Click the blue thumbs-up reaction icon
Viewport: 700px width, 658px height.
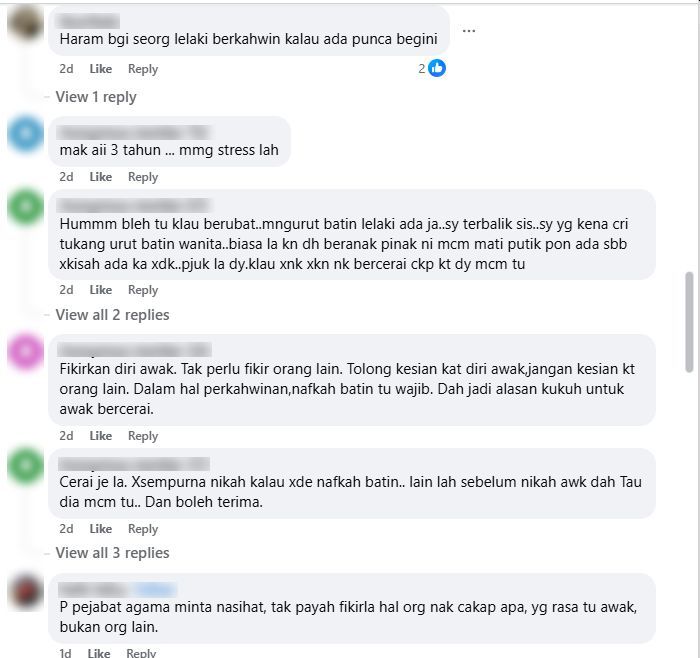coord(437,68)
